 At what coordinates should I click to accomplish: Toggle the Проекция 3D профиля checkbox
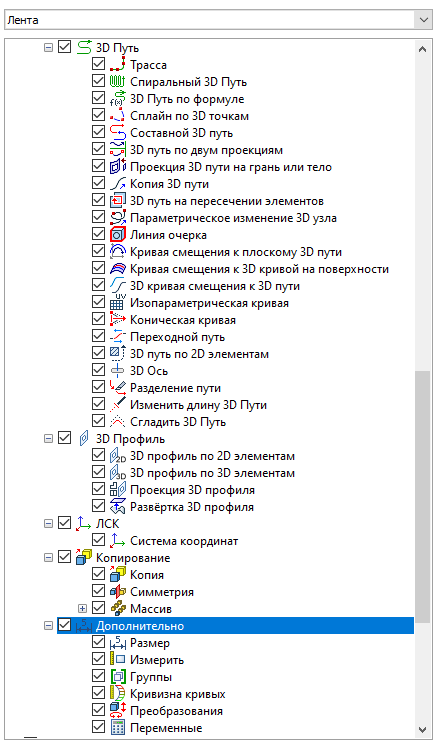point(98,489)
